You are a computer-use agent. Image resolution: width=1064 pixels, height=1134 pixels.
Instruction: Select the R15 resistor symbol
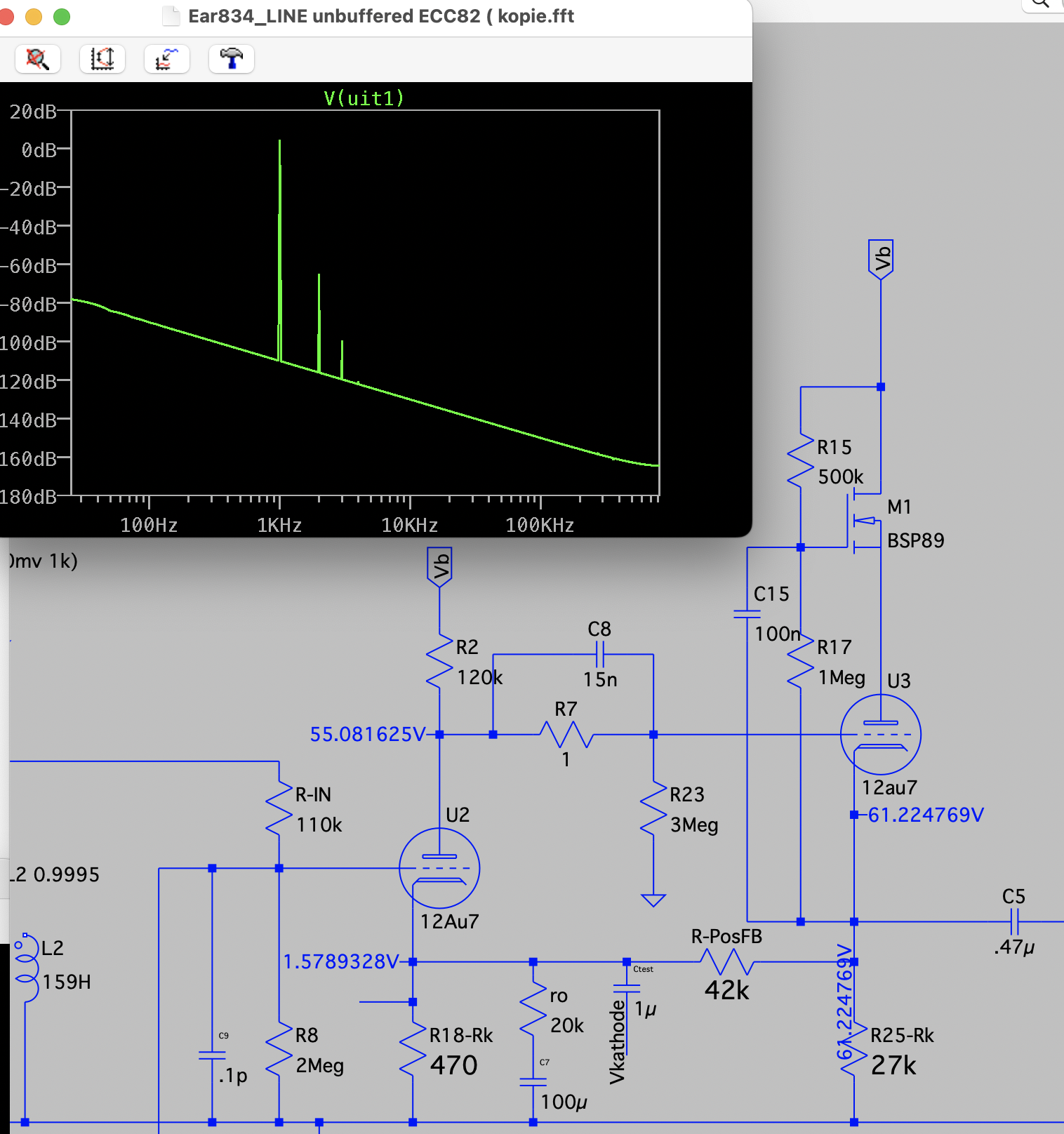coord(801,460)
